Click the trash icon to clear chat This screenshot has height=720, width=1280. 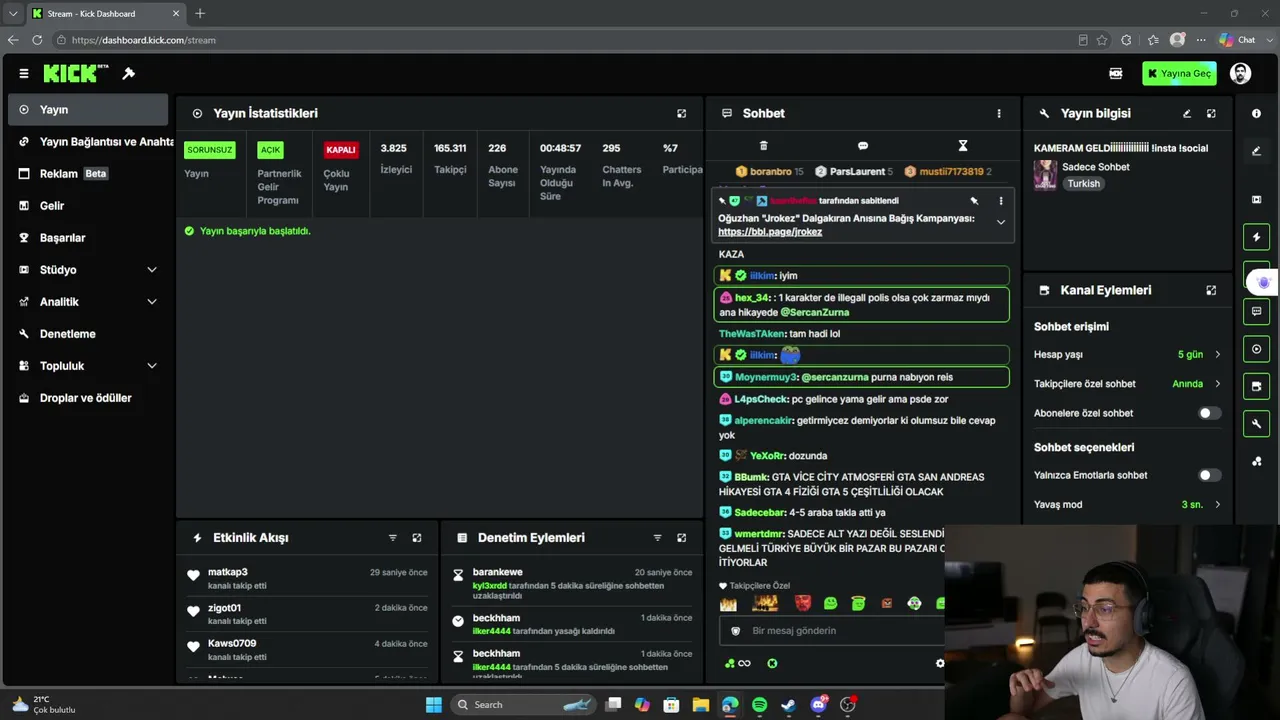click(x=764, y=146)
